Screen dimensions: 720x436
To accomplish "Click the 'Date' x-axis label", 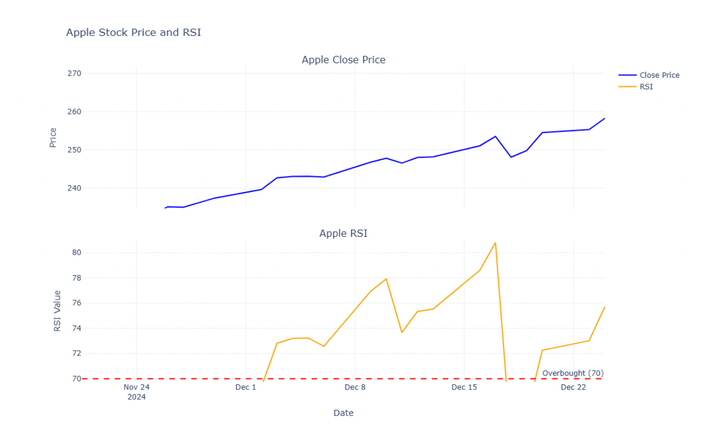I will [343, 413].
